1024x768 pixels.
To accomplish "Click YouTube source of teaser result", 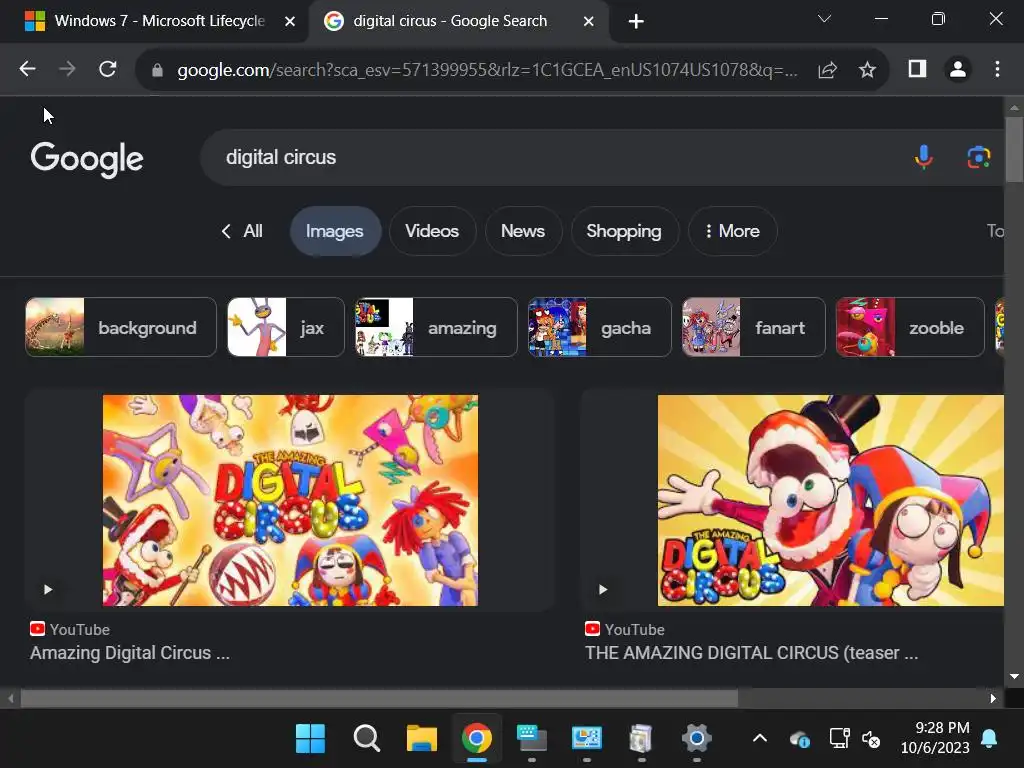I will tap(625, 630).
